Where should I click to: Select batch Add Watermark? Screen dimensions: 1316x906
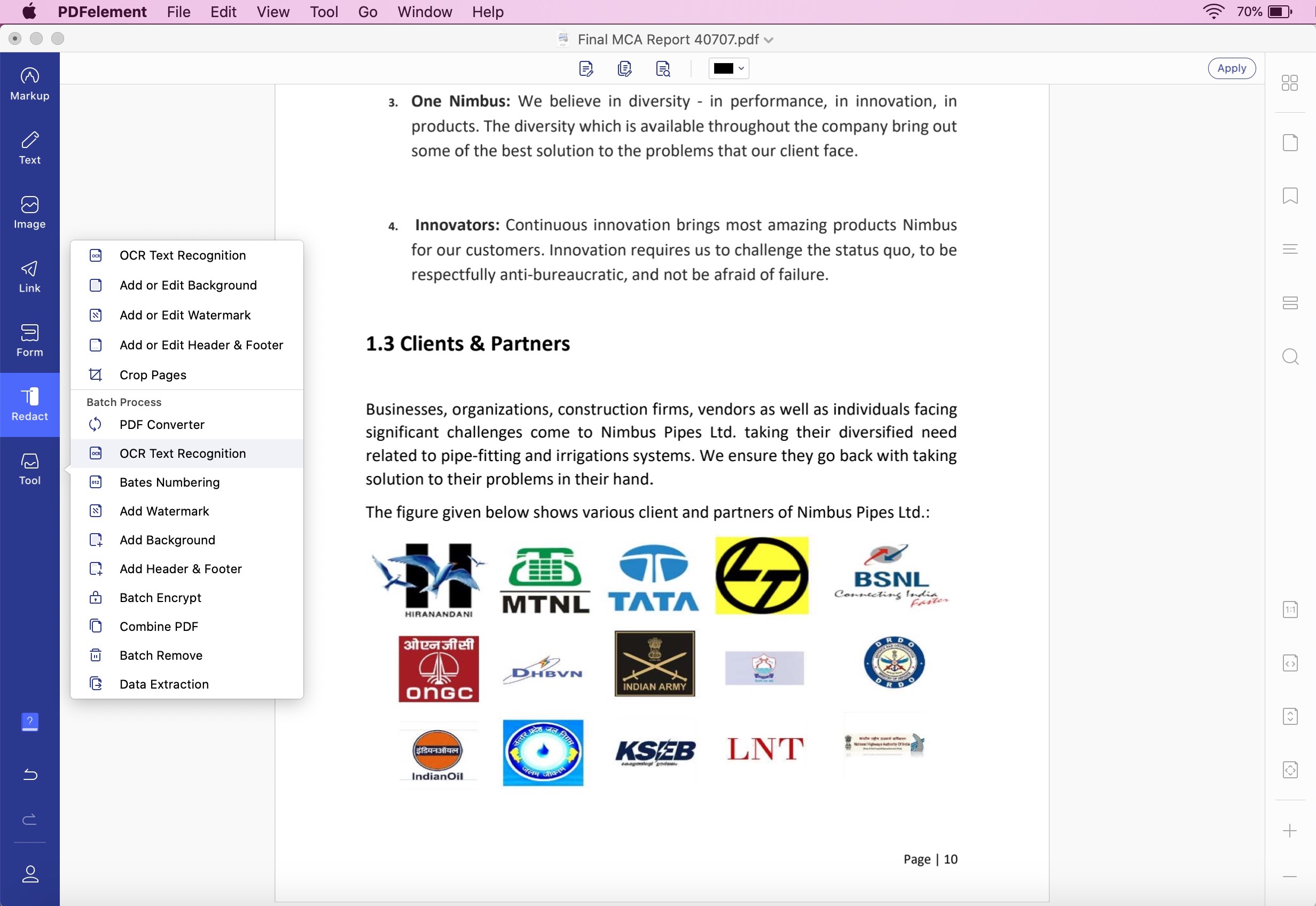[187, 511]
